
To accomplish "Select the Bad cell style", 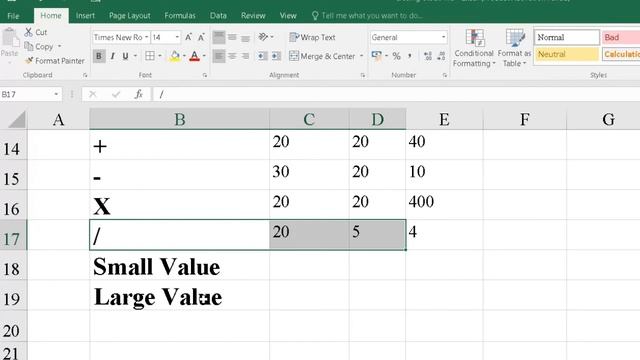I will click(x=620, y=37).
